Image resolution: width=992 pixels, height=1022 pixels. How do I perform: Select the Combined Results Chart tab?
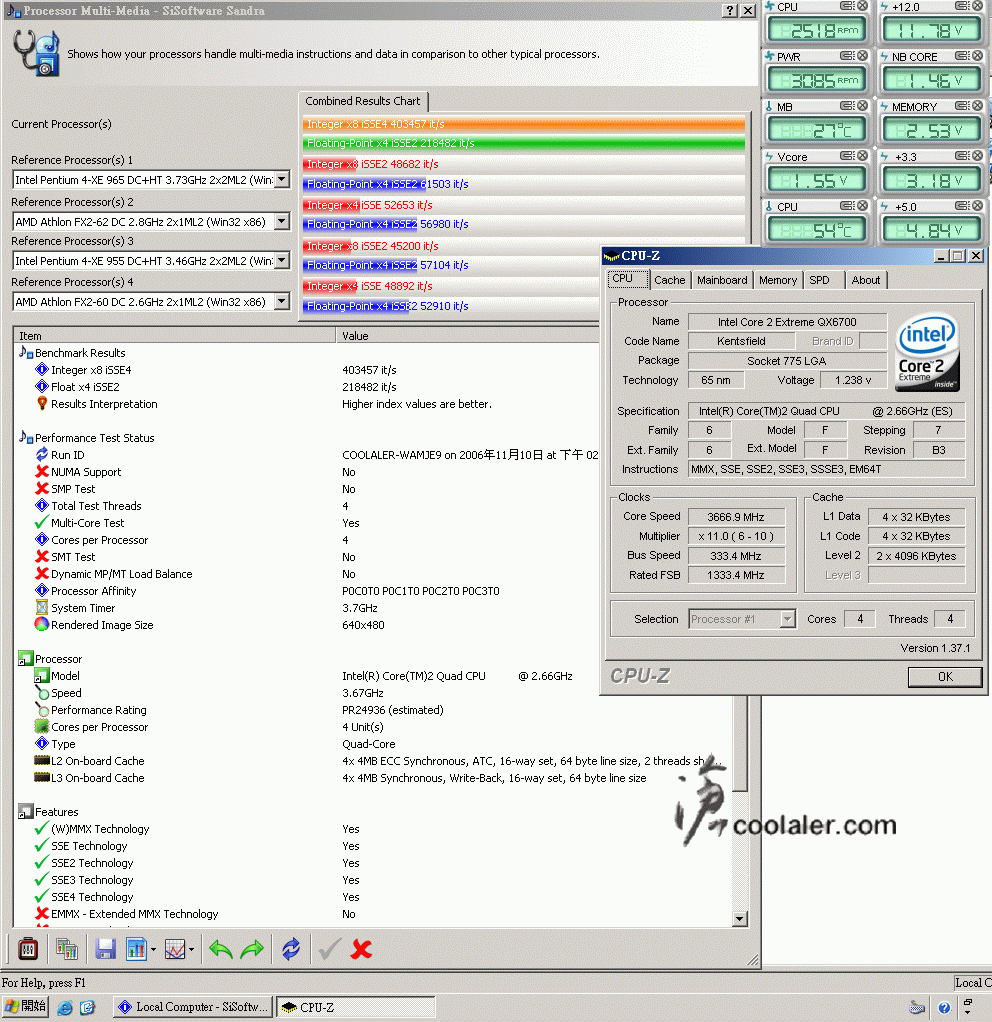pos(363,101)
